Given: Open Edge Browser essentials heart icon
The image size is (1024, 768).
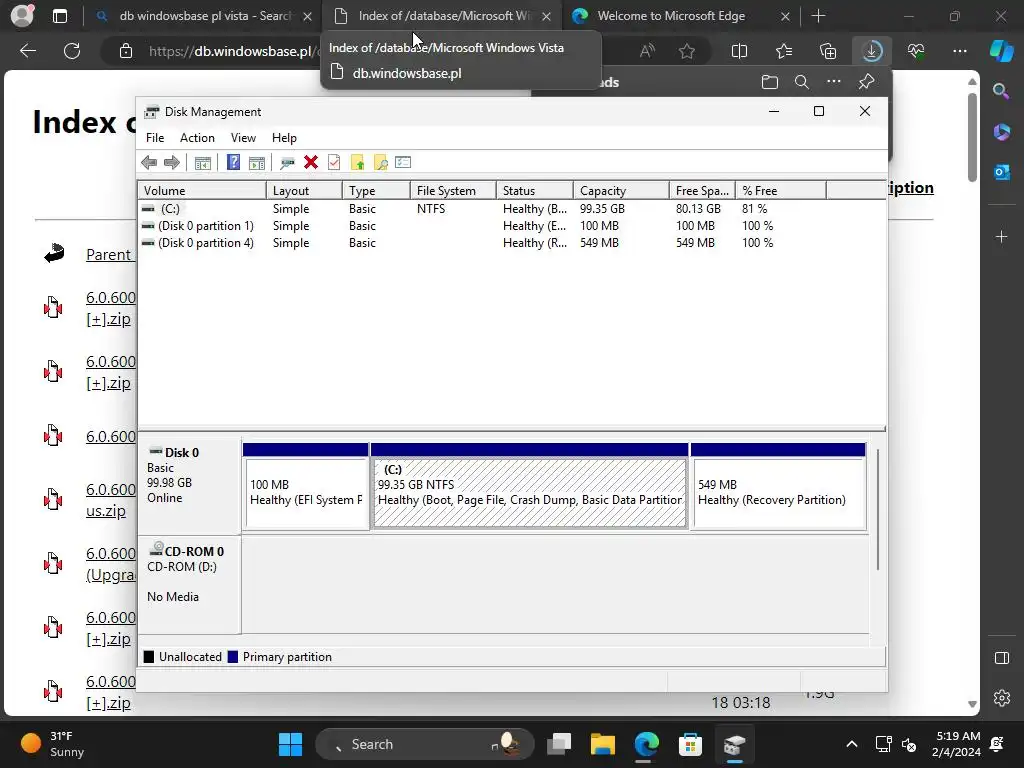Looking at the screenshot, I should [x=916, y=51].
